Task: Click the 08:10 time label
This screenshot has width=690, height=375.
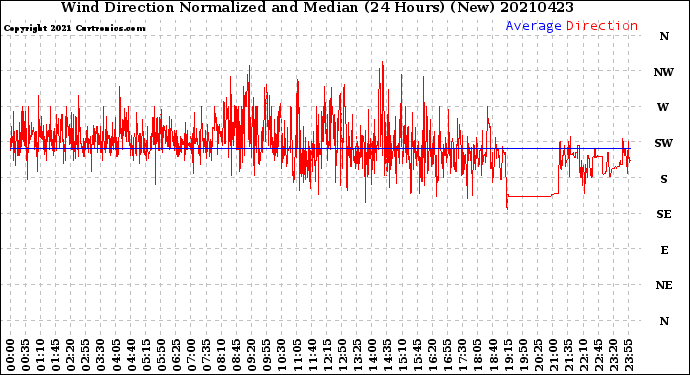Action: click(221, 355)
